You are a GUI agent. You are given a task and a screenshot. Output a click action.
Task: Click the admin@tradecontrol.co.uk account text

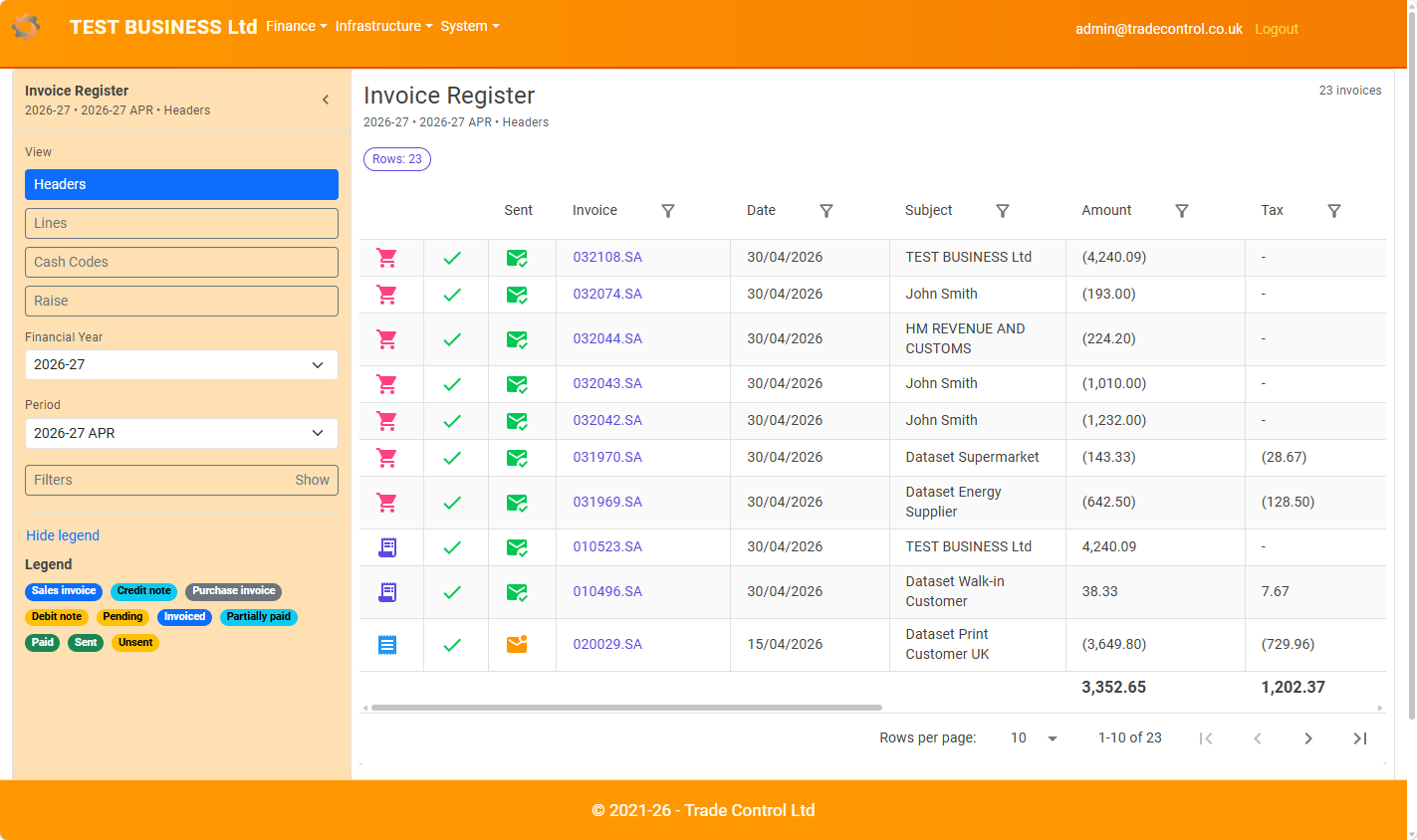tap(1159, 29)
